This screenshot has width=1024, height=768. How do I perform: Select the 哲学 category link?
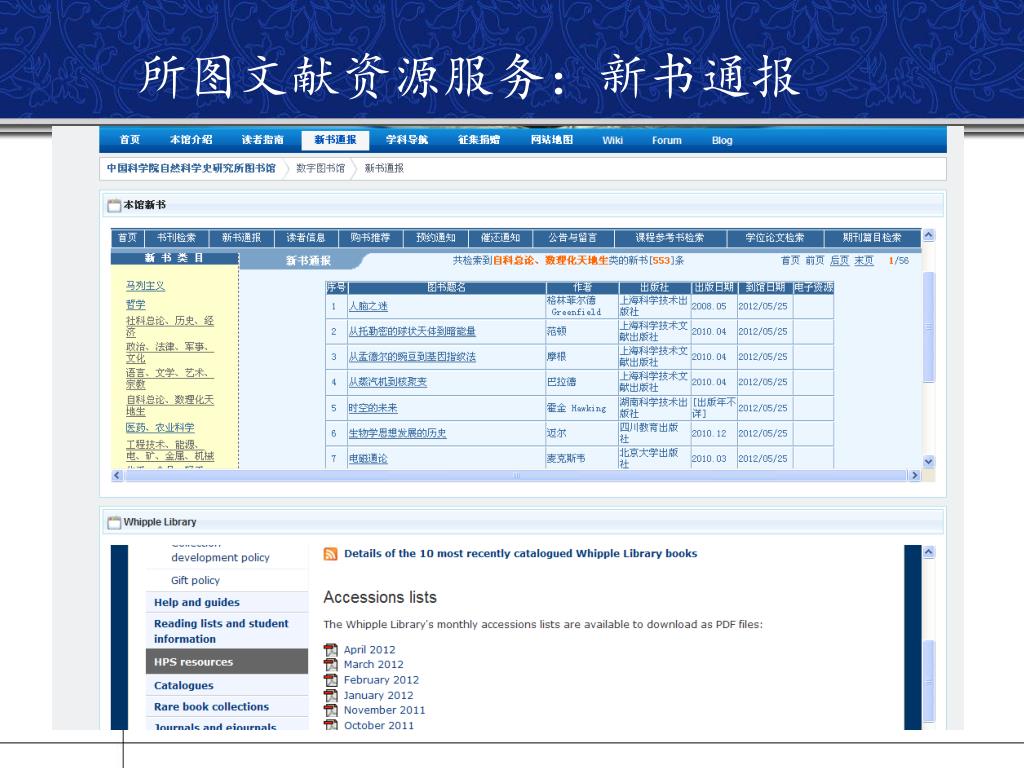[136, 304]
